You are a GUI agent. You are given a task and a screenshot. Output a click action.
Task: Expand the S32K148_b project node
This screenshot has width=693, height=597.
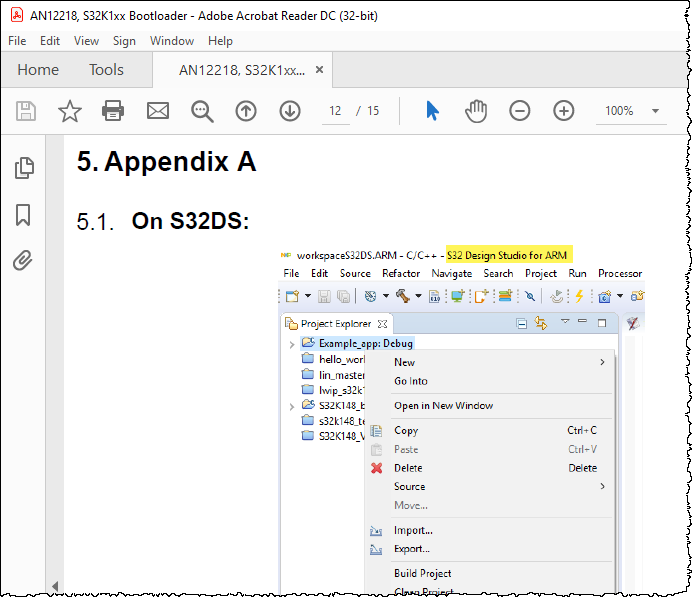click(x=292, y=407)
